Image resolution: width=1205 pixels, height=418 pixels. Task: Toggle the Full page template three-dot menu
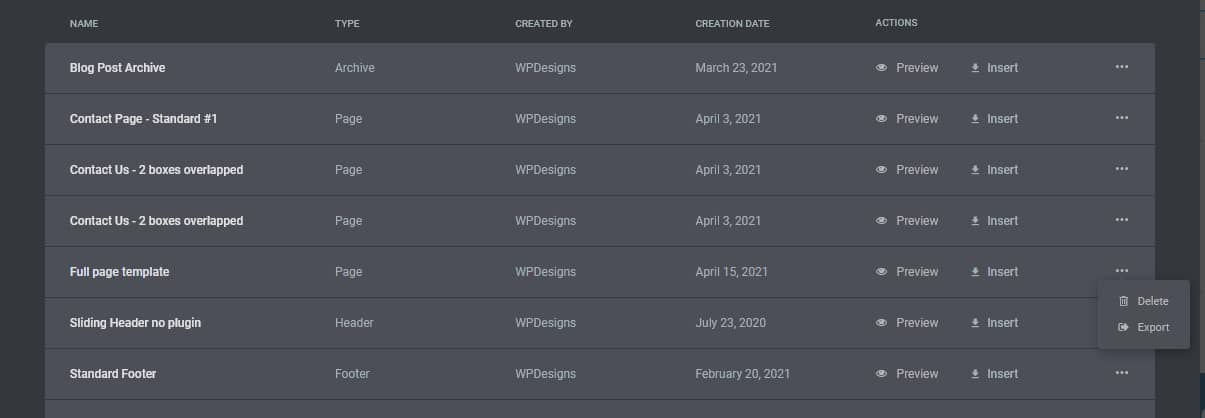click(x=1121, y=271)
